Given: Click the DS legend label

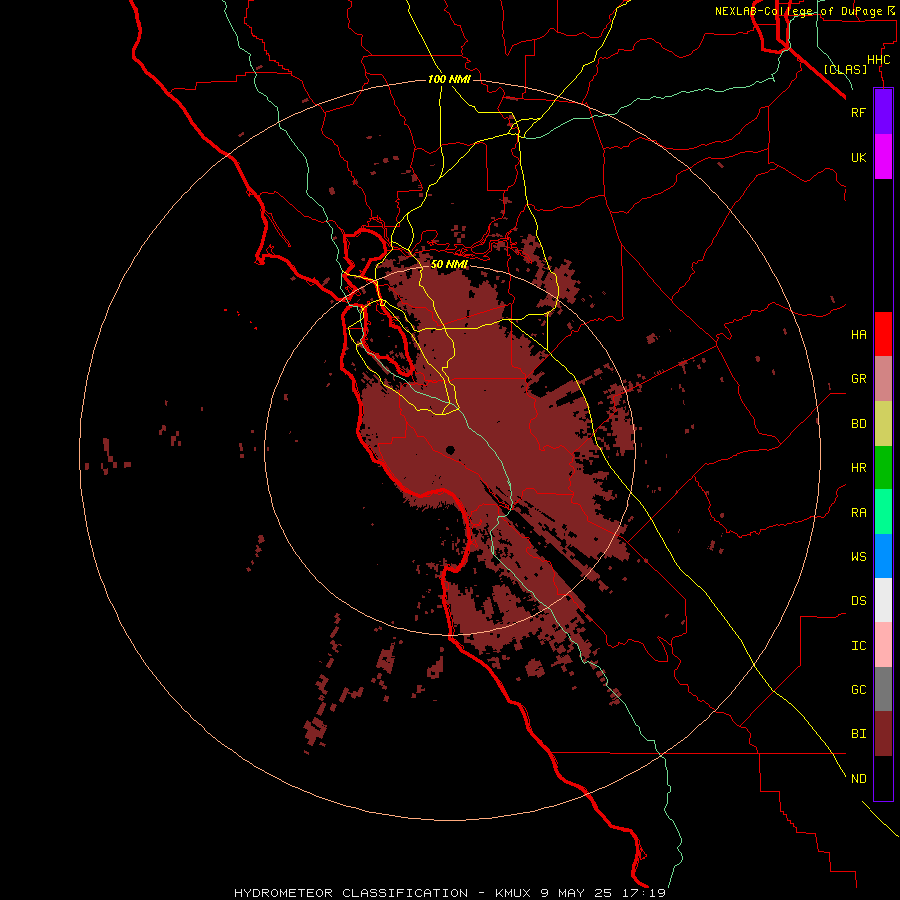Looking at the screenshot, I should (x=858, y=601).
